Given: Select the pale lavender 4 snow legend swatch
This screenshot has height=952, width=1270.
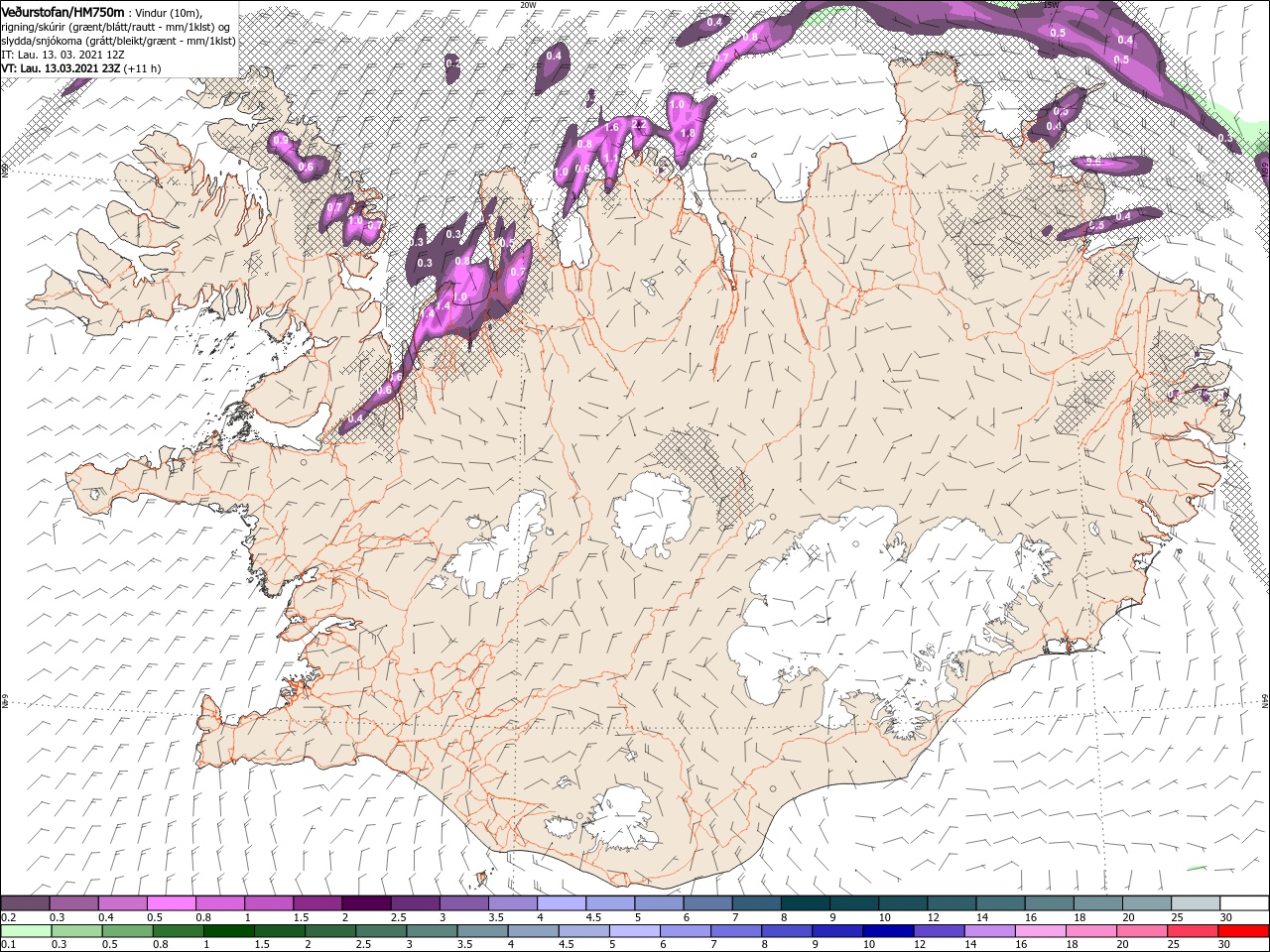Looking at the screenshot, I should pos(562,903).
